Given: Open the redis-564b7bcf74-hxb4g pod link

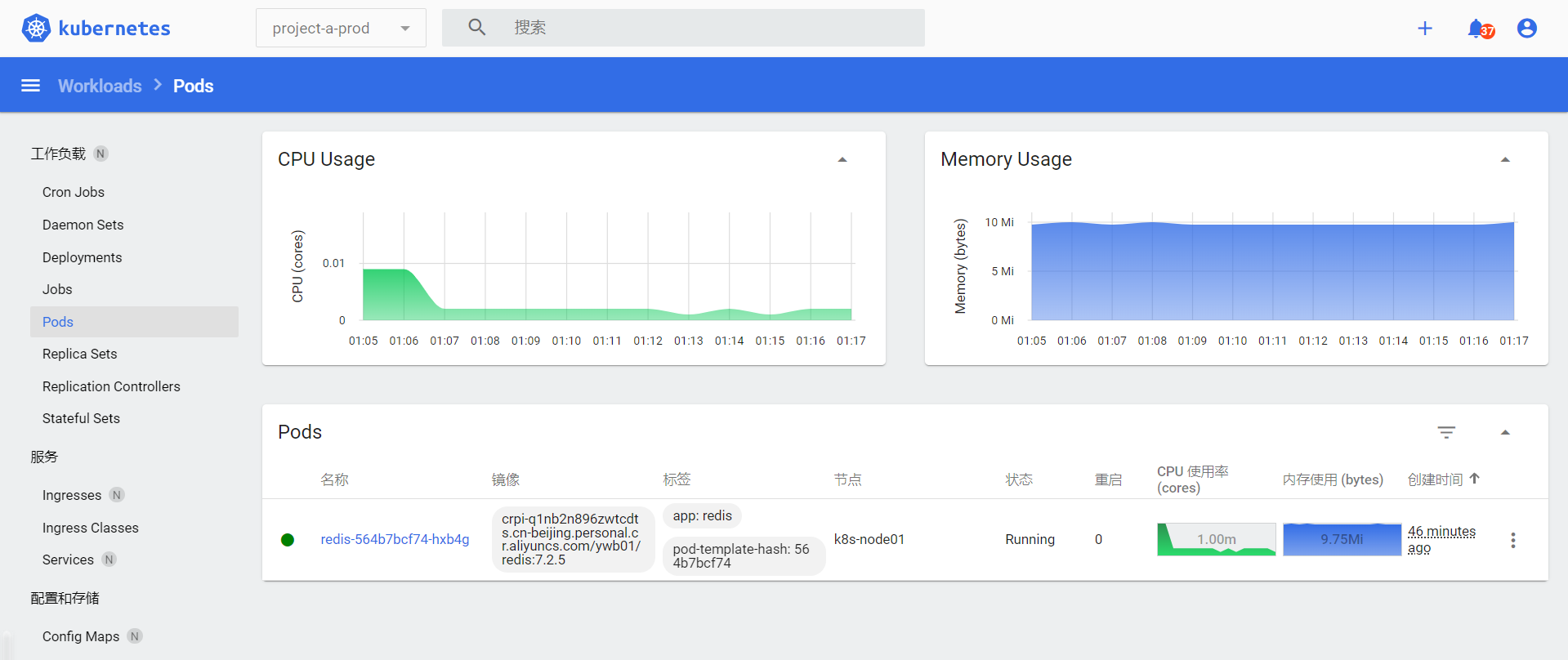Looking at the screenshot, I should 395,539.
